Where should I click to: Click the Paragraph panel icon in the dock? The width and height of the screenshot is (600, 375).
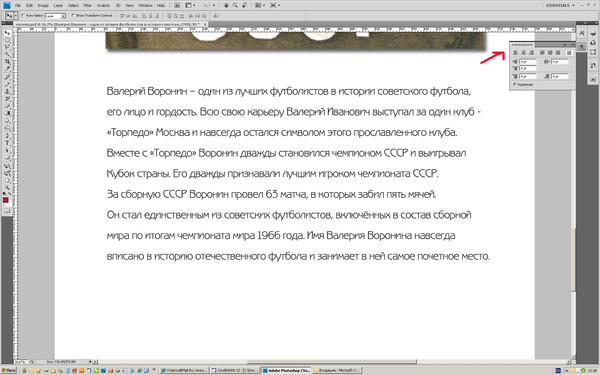(582, 46)
